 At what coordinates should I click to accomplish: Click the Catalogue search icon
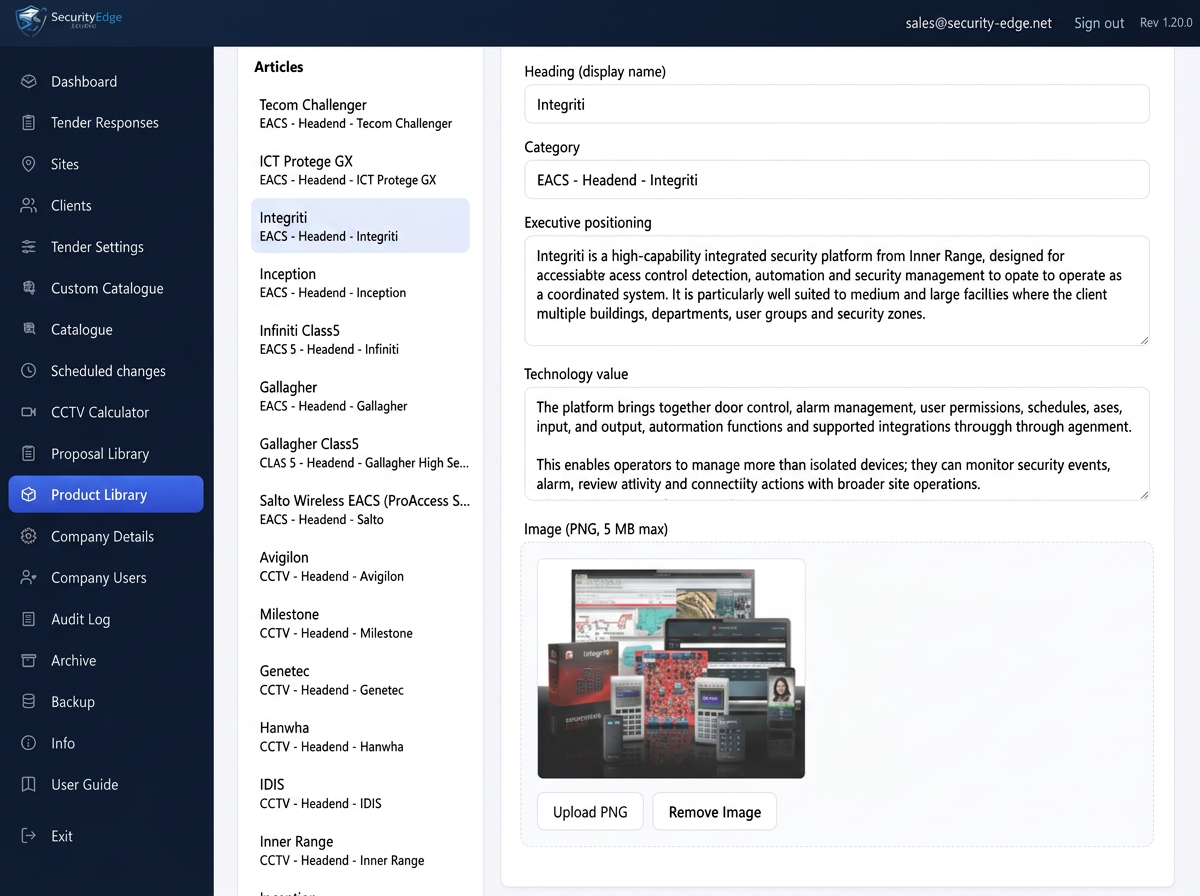[29, 329]
